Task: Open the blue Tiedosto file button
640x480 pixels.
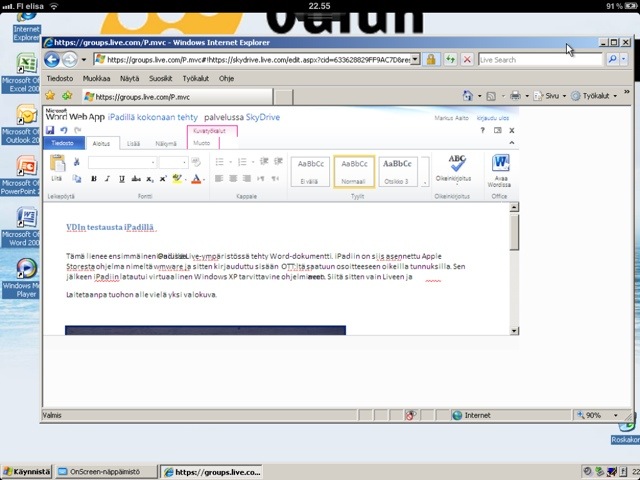Action: click(x=62, y=143)
